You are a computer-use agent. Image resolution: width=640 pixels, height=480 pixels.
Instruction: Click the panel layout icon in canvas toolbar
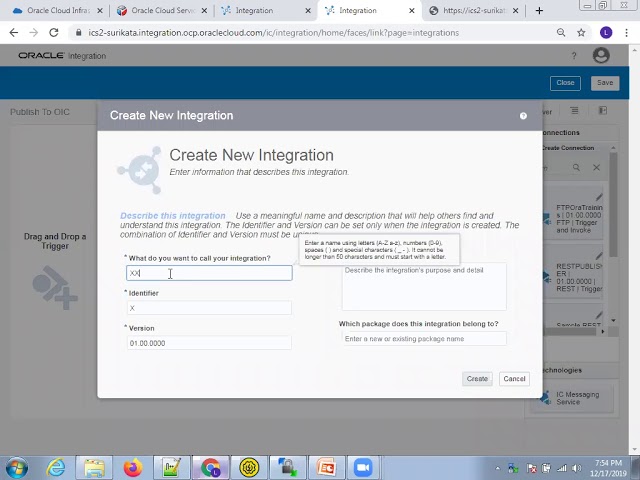(x=602, y=111)
